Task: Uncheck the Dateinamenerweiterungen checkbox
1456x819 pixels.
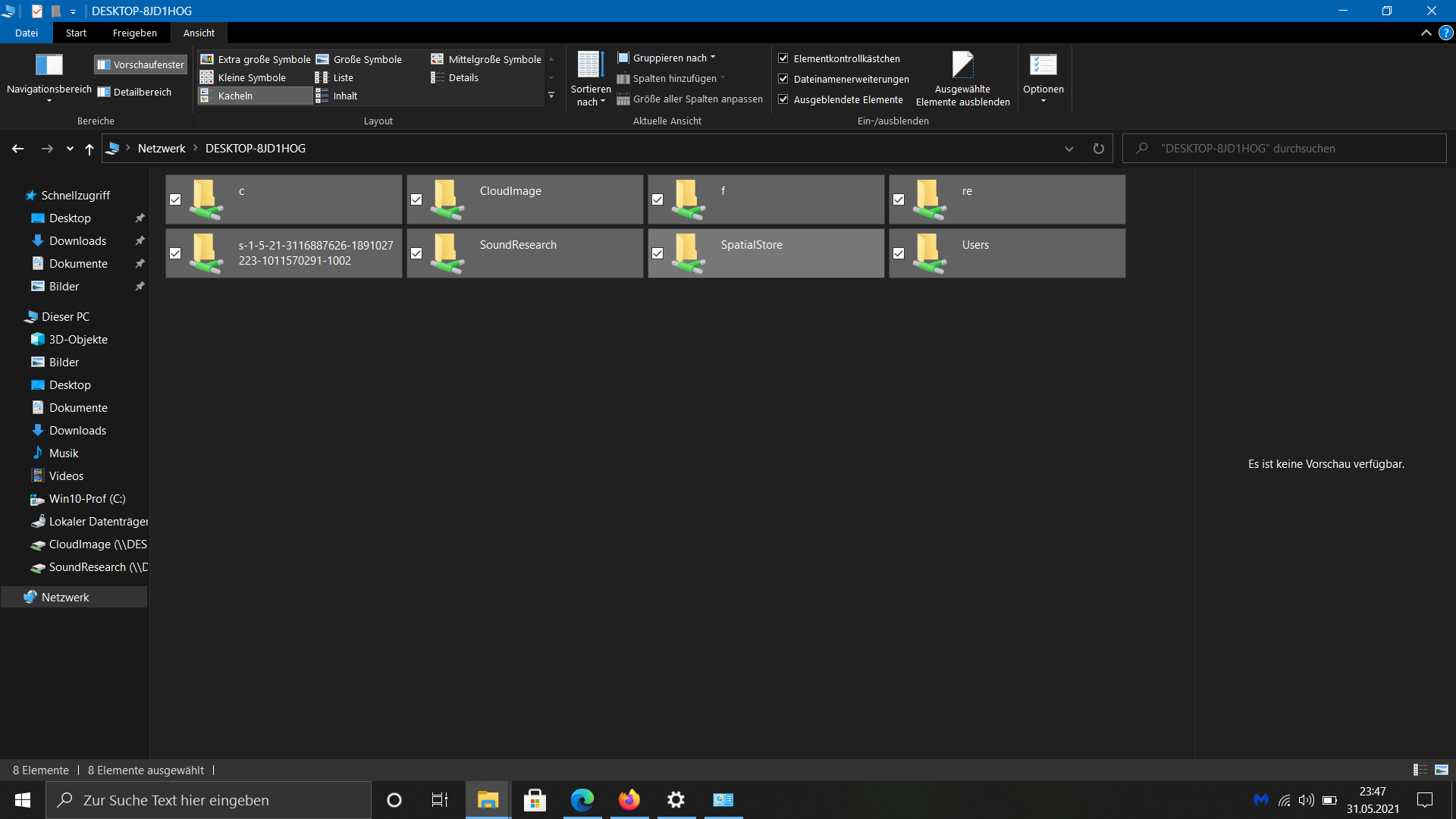Action: pos(783,79)
